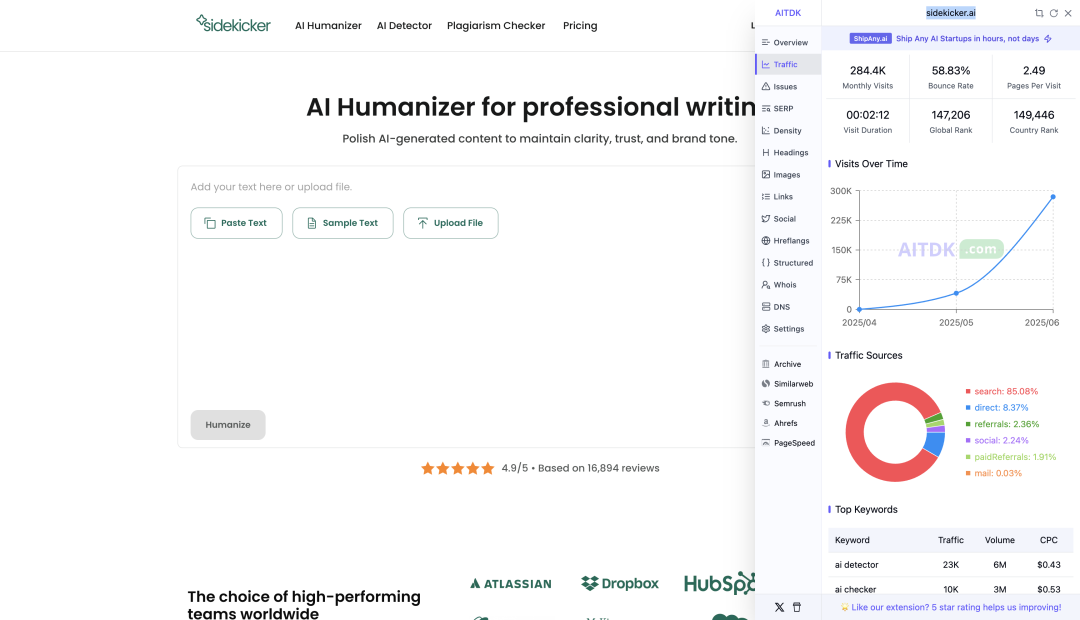Open the ShipAny.ai promo banner
This screenshot has width=1080, height=620.
951,39
